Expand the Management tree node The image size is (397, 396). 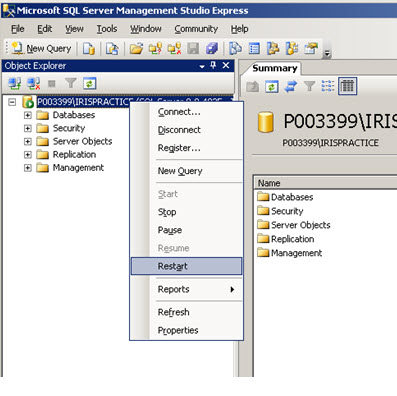coord(28,168)
